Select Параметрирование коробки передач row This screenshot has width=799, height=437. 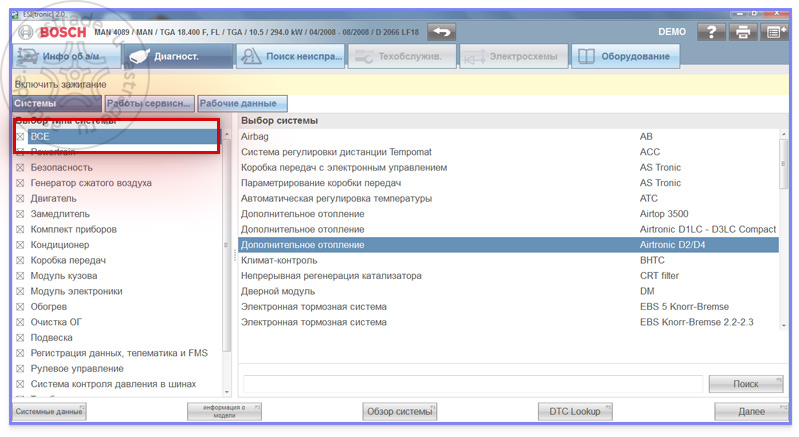(x=508, y=183)
